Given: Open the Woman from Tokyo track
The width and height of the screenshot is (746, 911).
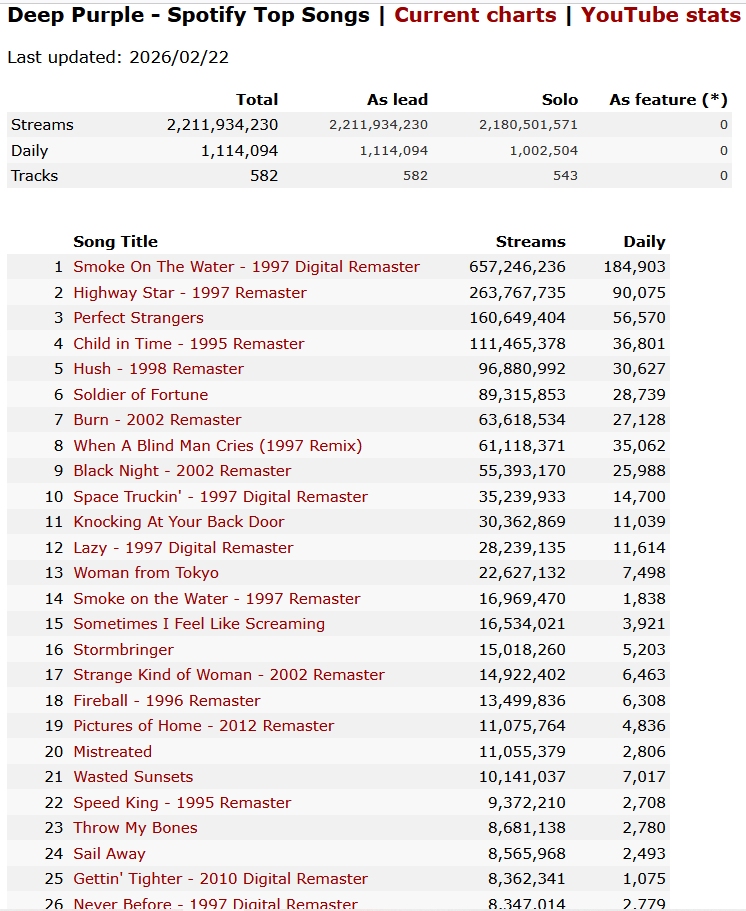Looking at the screenshot, I should pos(146,573).
